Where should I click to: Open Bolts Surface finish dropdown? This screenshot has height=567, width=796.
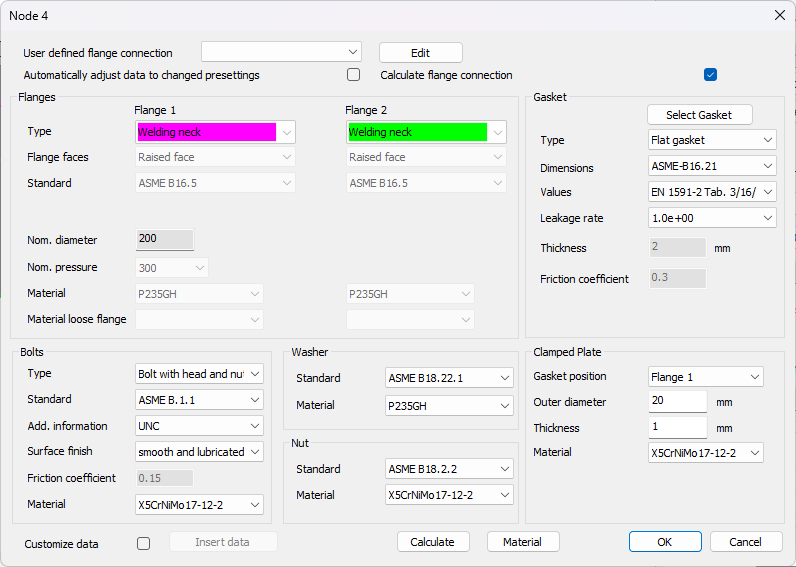coord(199,452)
